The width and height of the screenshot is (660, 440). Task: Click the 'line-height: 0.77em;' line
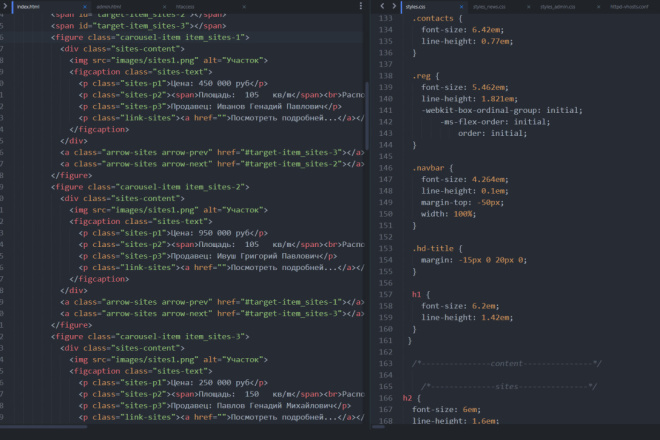tap(467, 41)
